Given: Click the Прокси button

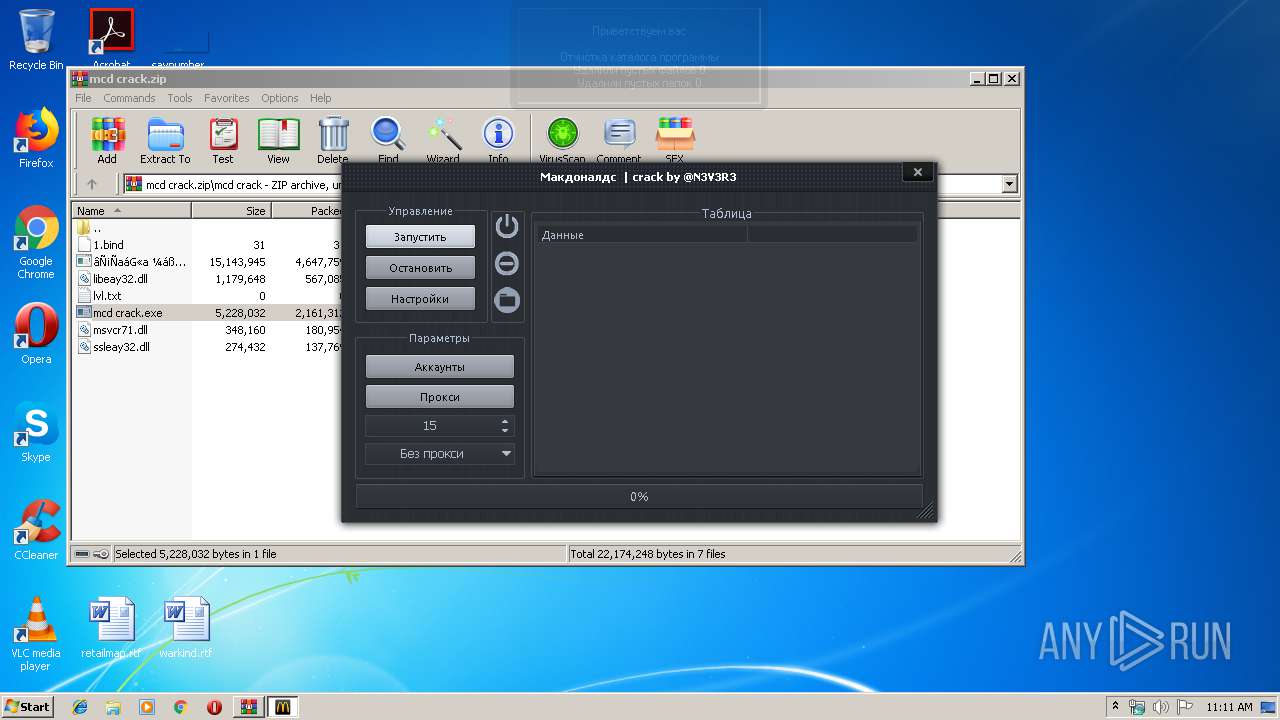Looking at the screenshot, I should [440, 397].
